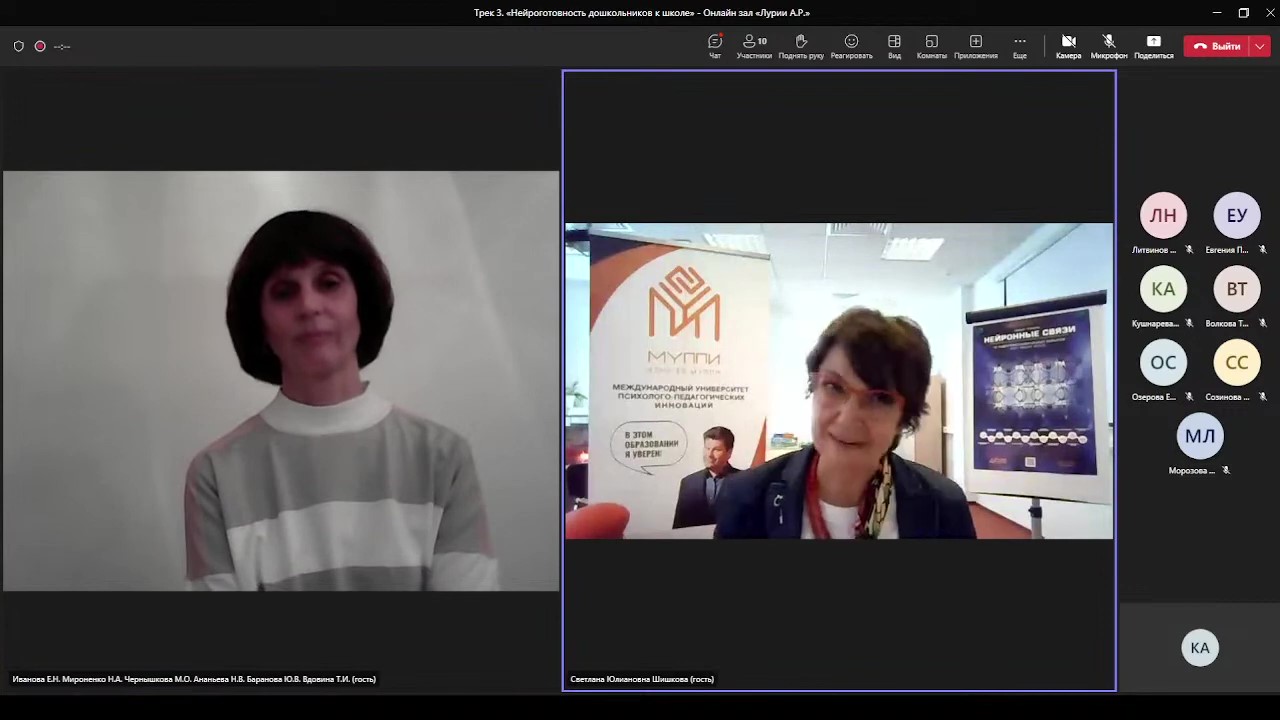This screenshot has width=1280, height=720.
Task: Open the More (Еще) options menu
Action: coord(1019,46)
